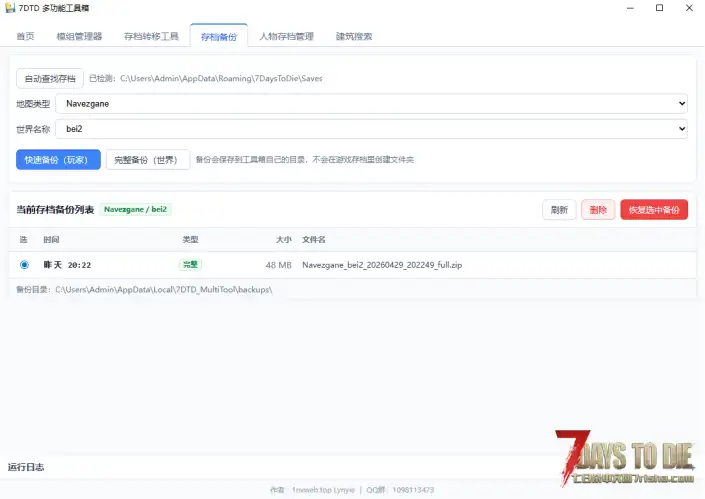
Task: Expand the 世界名称 bei2 dropdown
Action: pos(371,129)
